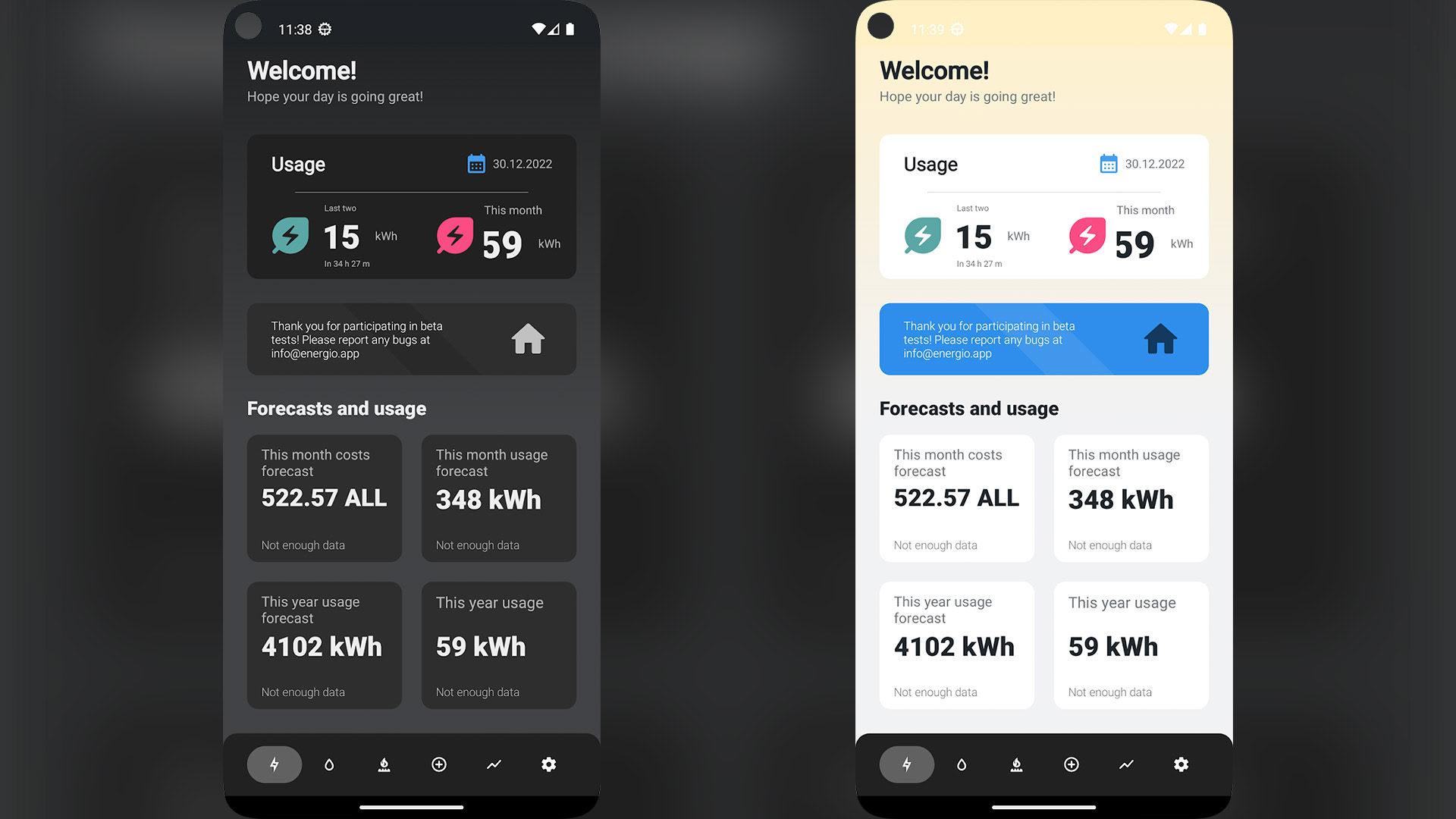The image size is (1456, 819).
Task: Tap the water drop icon in navbar
Action: click(328, 764)
